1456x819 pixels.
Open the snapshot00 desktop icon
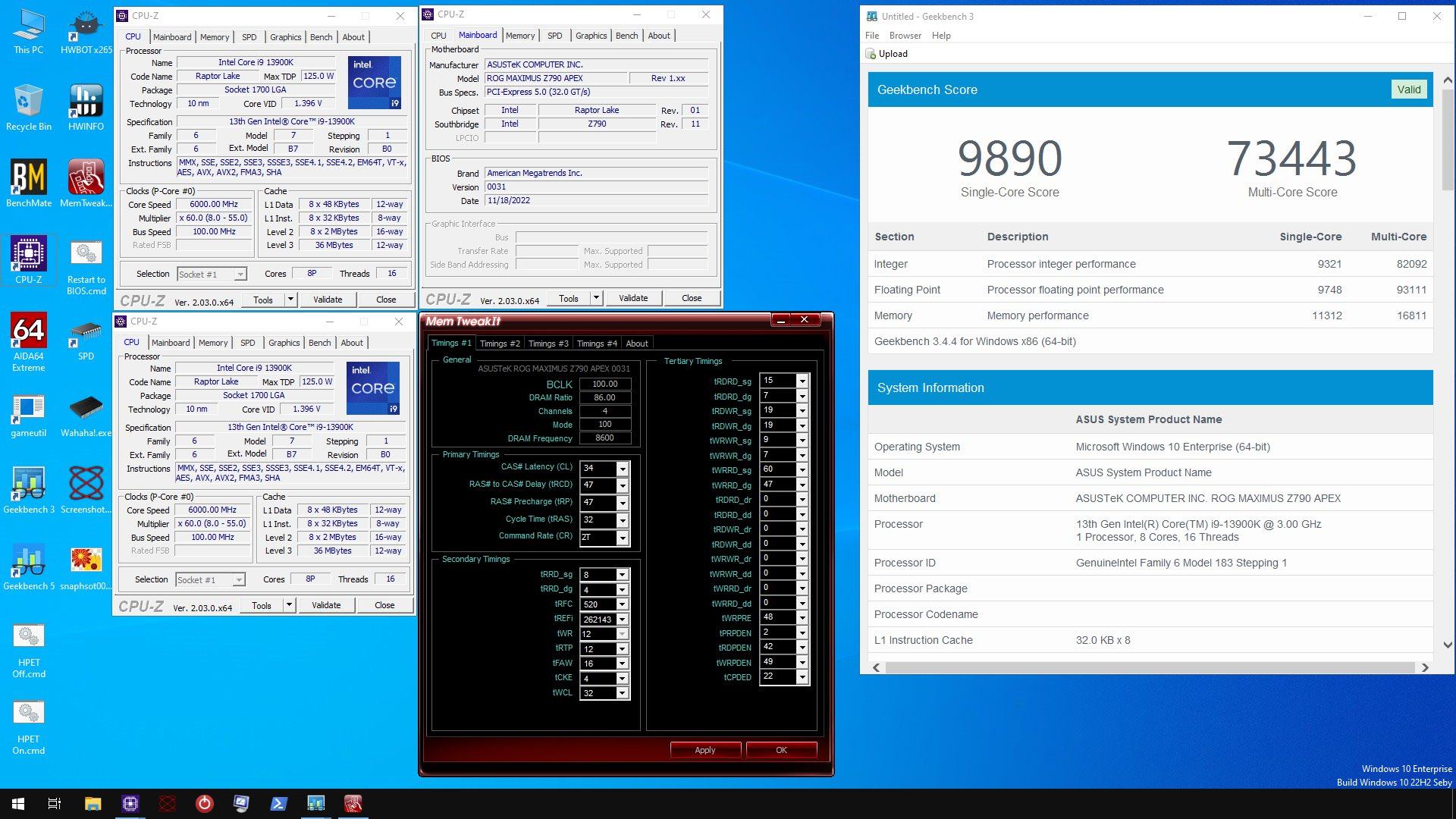[x=86, y=567]
